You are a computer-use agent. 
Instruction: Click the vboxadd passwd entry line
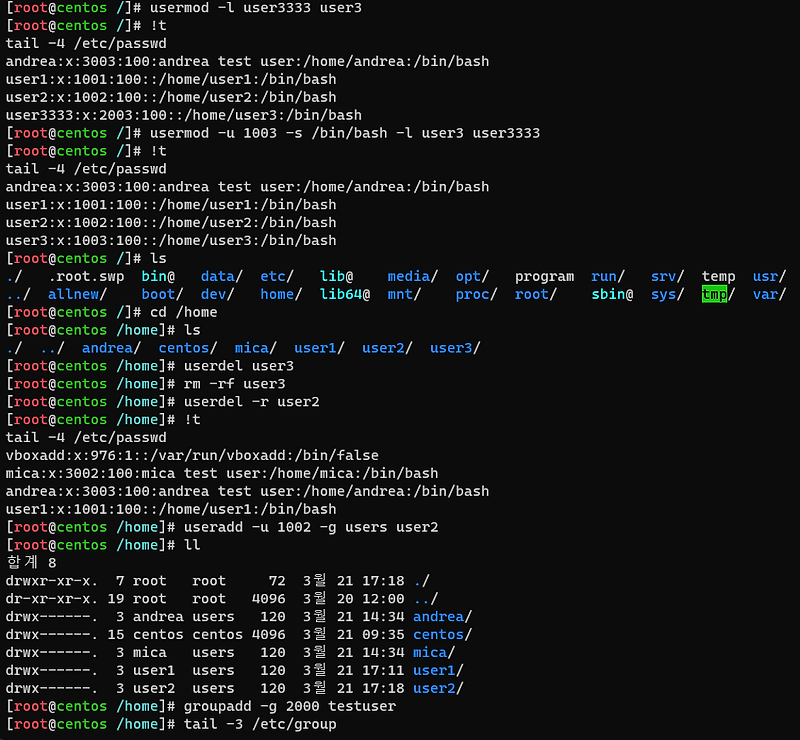(192, 455)
